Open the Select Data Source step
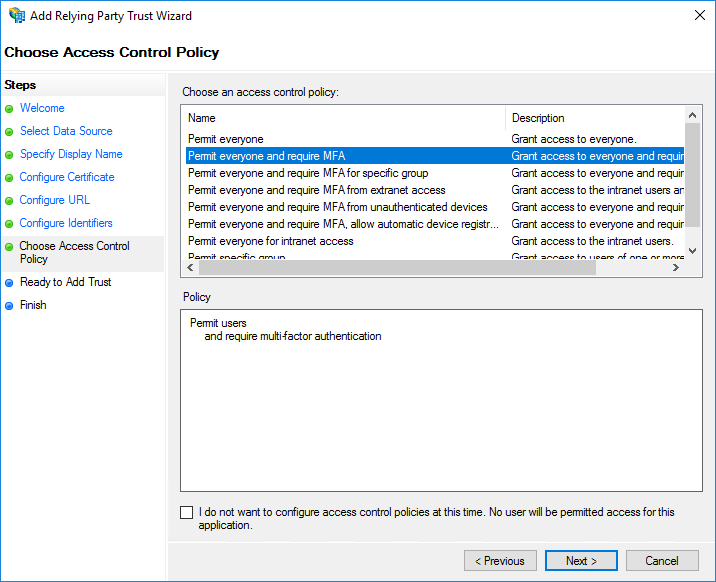The image size is (716, 582). [66, 131]
